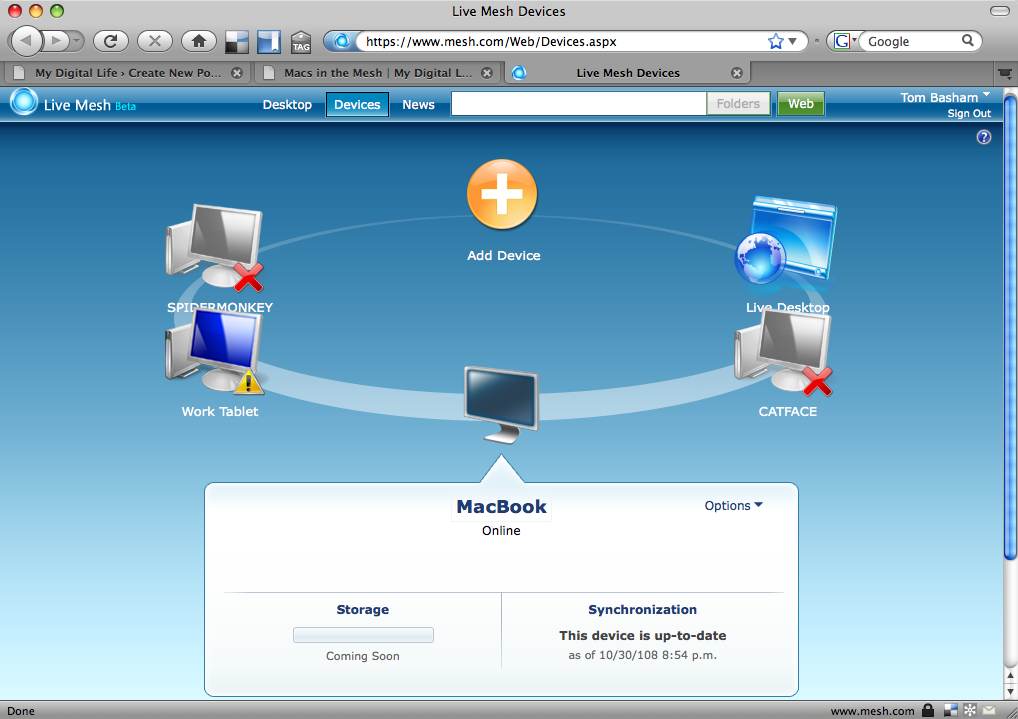The height and width of the screenshot is (719, 1018).
Task: Select the SPIDERMONKEY offline computer icon
Action: pyautogui.click(x=215, y=247)
